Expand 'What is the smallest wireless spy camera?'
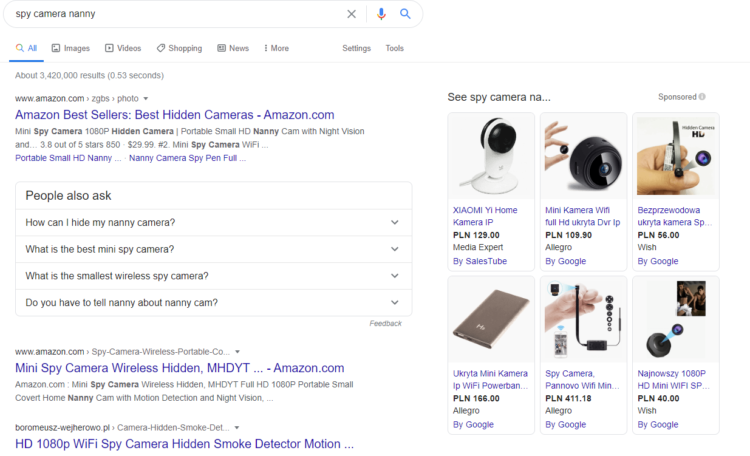The image size is (750, 456). pyautogui.click(x=213, y=276)
